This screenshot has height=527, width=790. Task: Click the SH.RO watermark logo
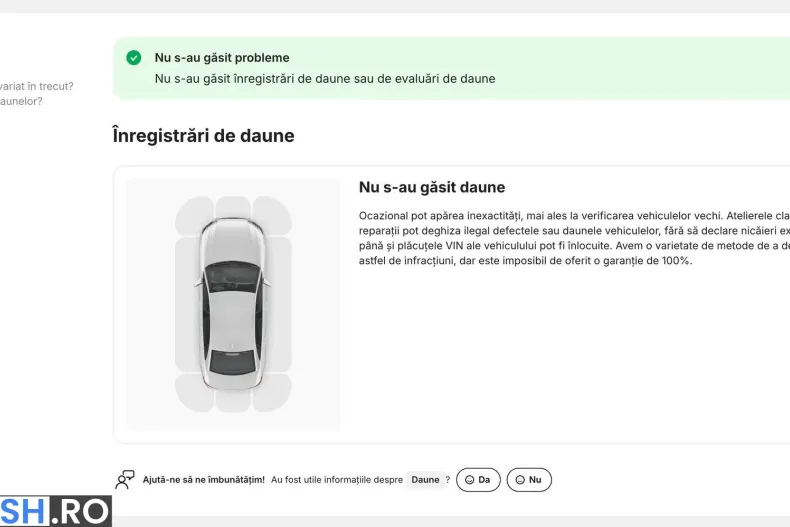click(55, 511)
